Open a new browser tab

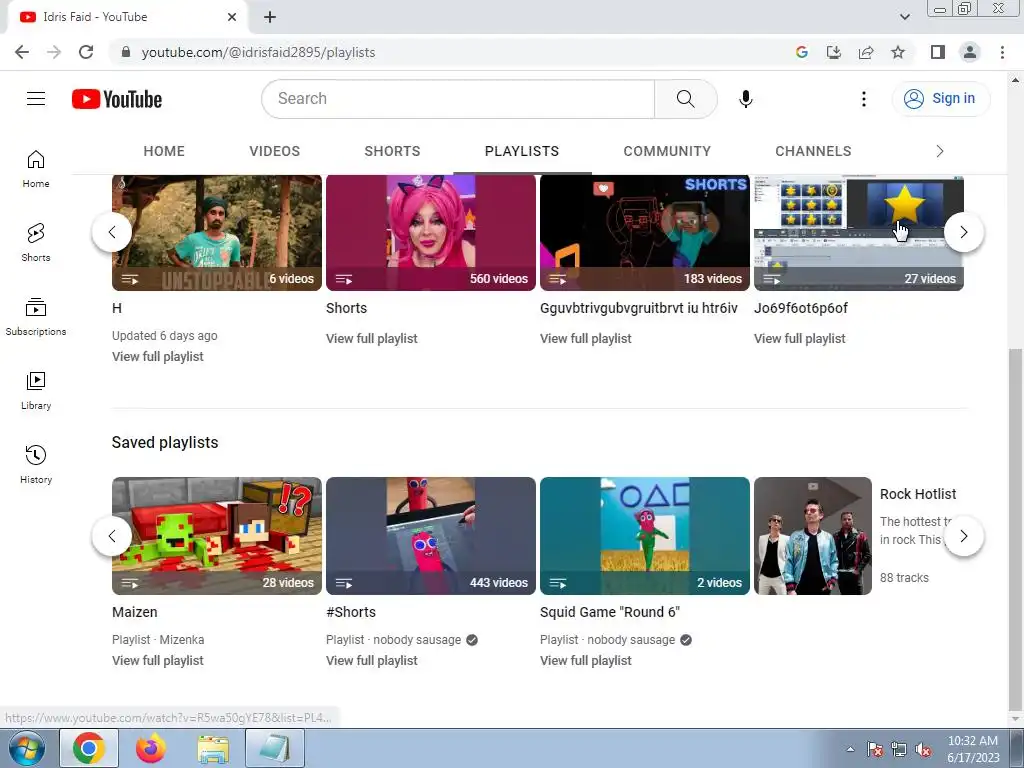[x=270, y=17]
